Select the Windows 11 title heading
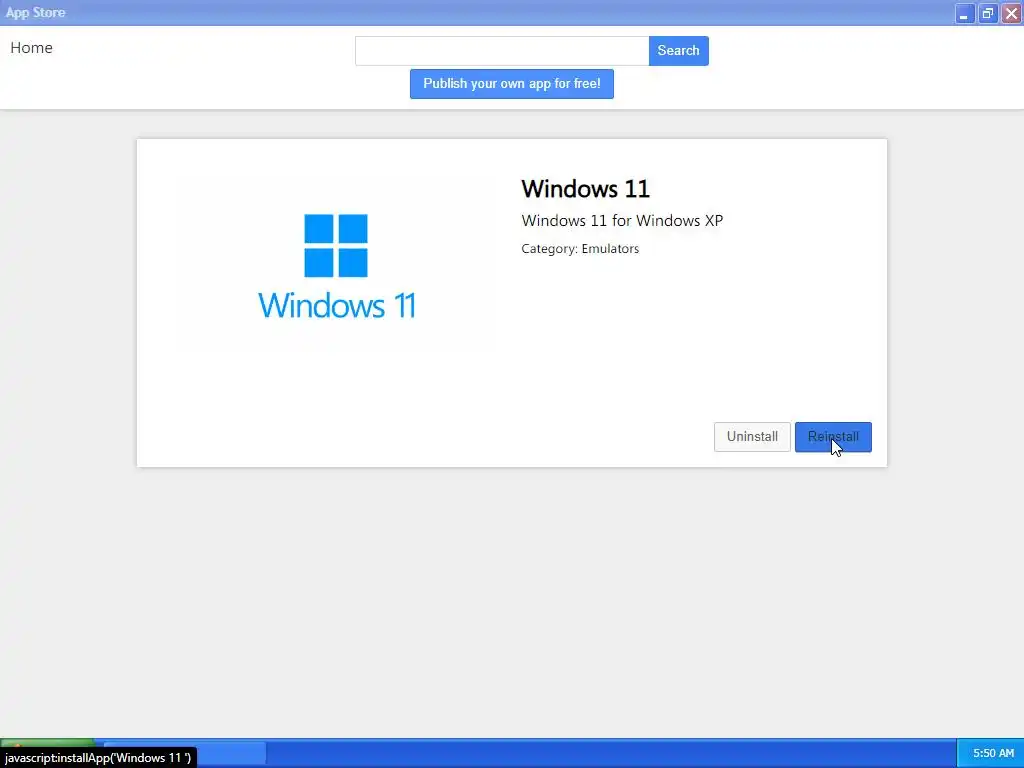Screen dimensions: 1024x768 [x=585, y=189]
